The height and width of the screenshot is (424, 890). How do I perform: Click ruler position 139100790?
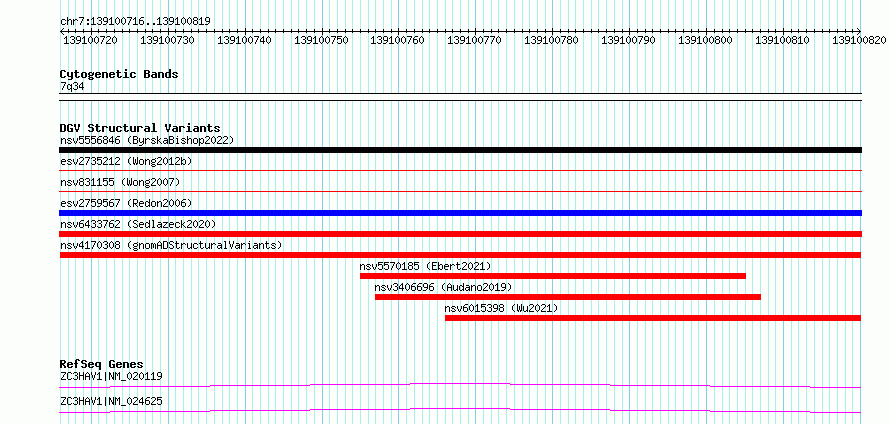tap(629, 40)
